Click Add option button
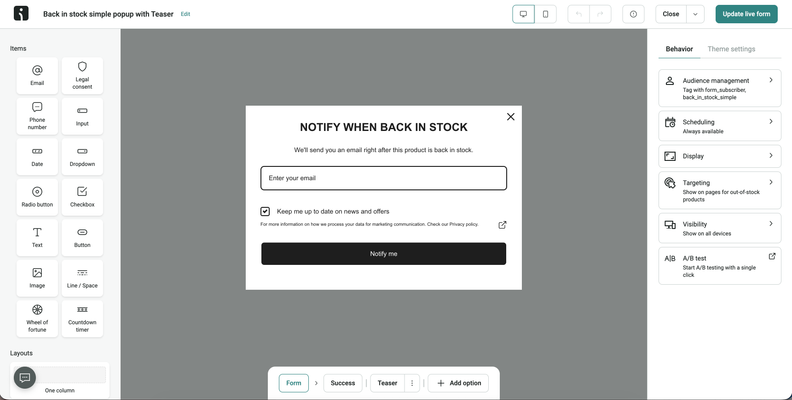The width and height of the screenshot is (792, 400). pyautogui.click(x=458, y=383)
